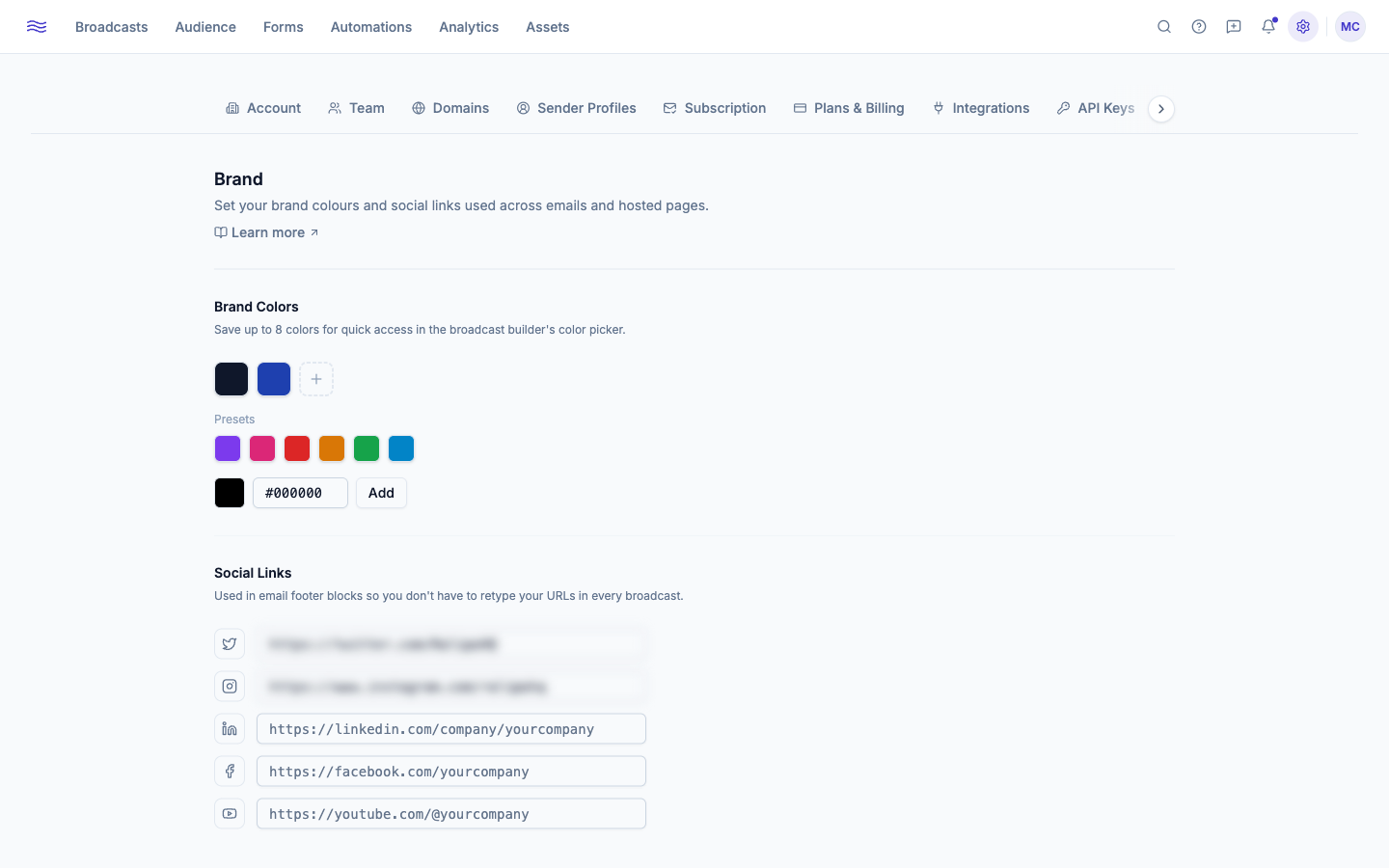Image resolution: width=1389 pixels, height=868 pixels.
Task: Click the app logo in the top bar
Action: point(37,27)
